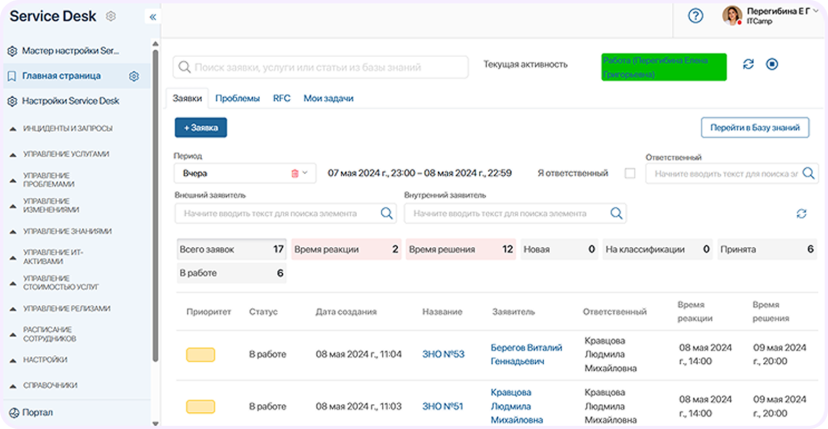Refresh the list via icon below Ответственный
This screenshot has height=429, width=828.
(x=802, y=213)
